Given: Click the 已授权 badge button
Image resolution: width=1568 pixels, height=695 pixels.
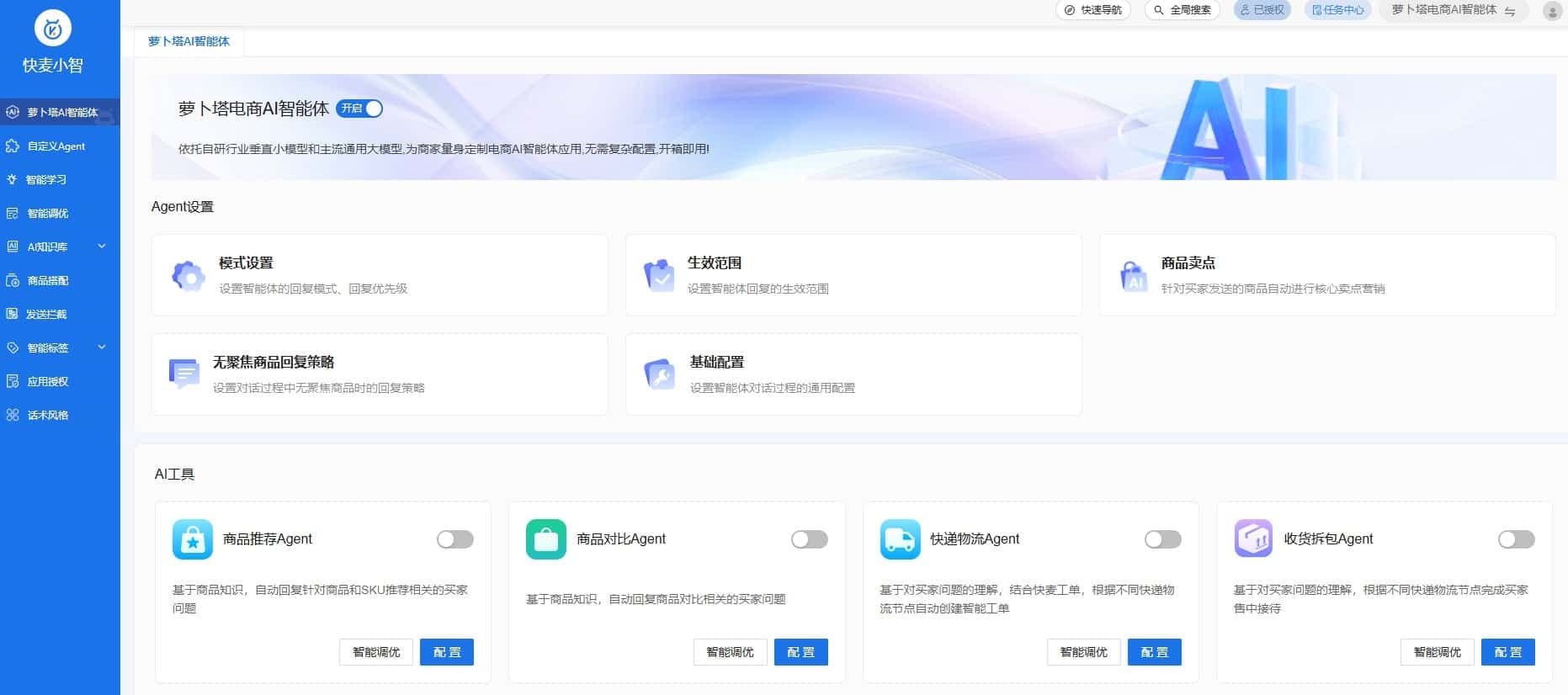Looking at the screenshot, I should pos(1262,10).
